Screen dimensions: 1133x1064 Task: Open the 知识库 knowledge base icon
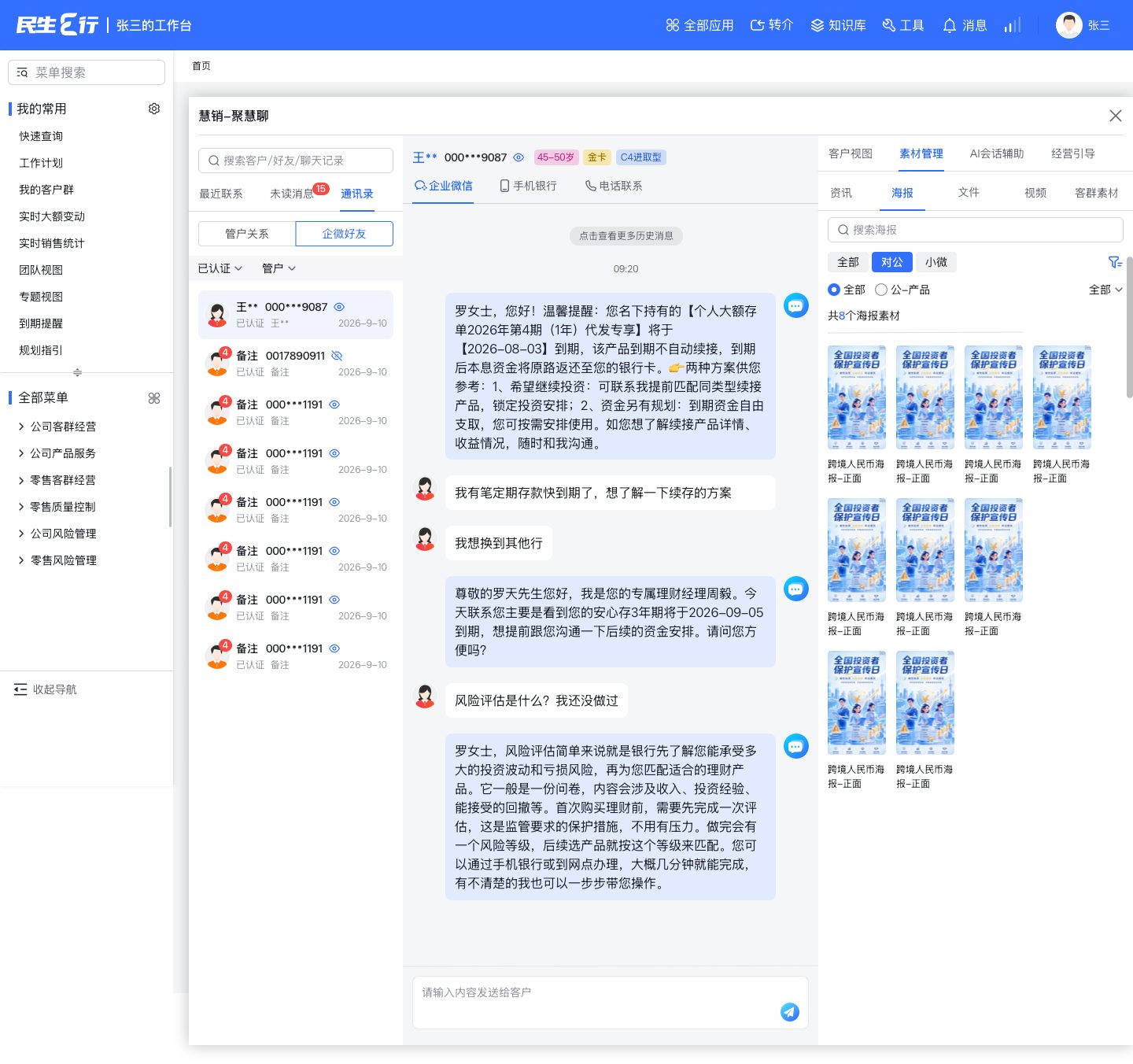pos(817,25)
